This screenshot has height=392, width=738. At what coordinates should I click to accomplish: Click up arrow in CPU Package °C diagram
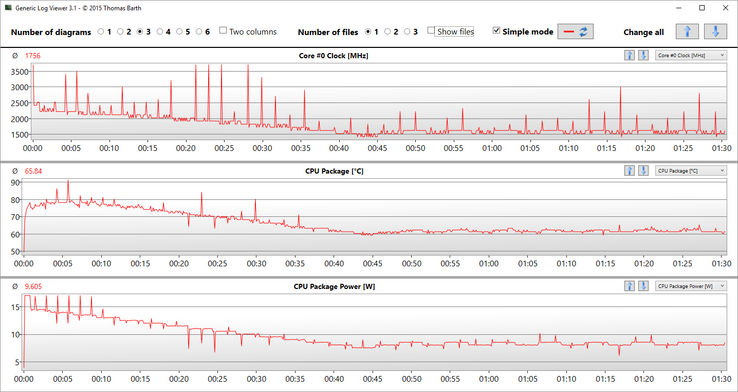tap(629, 171)
